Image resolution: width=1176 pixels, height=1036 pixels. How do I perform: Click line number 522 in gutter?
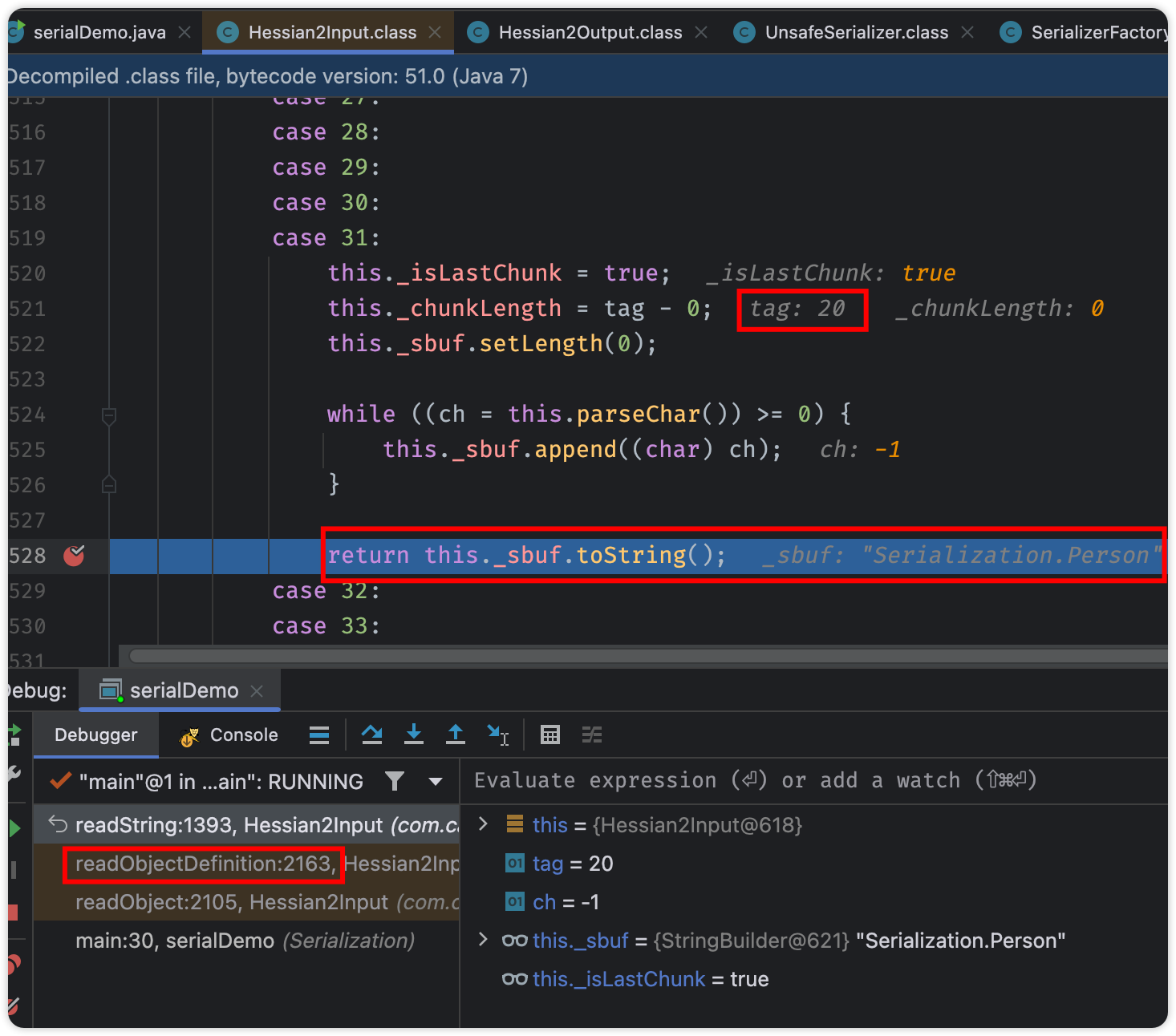(27, 344)
